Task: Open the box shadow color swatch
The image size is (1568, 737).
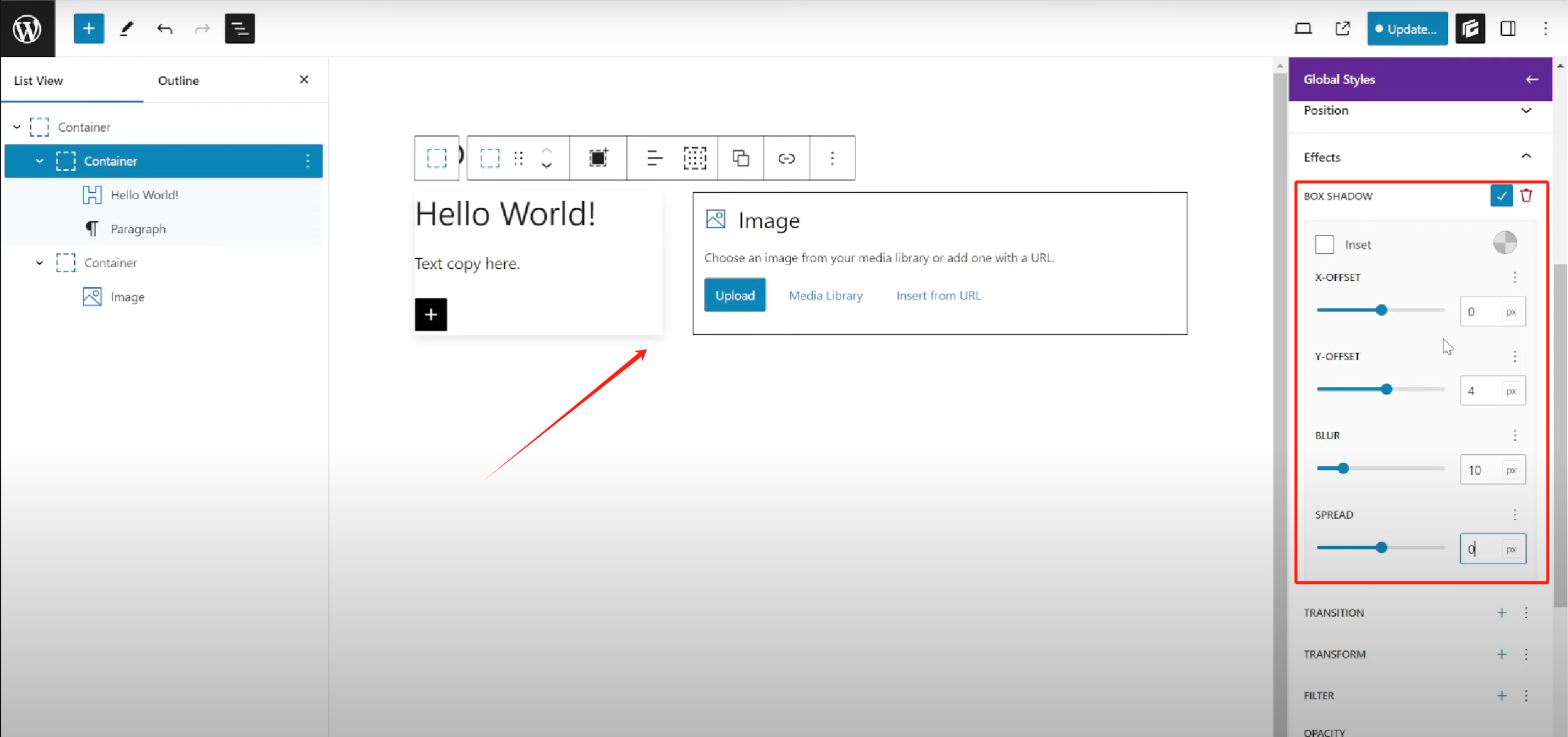Action: coord(1505,243)
